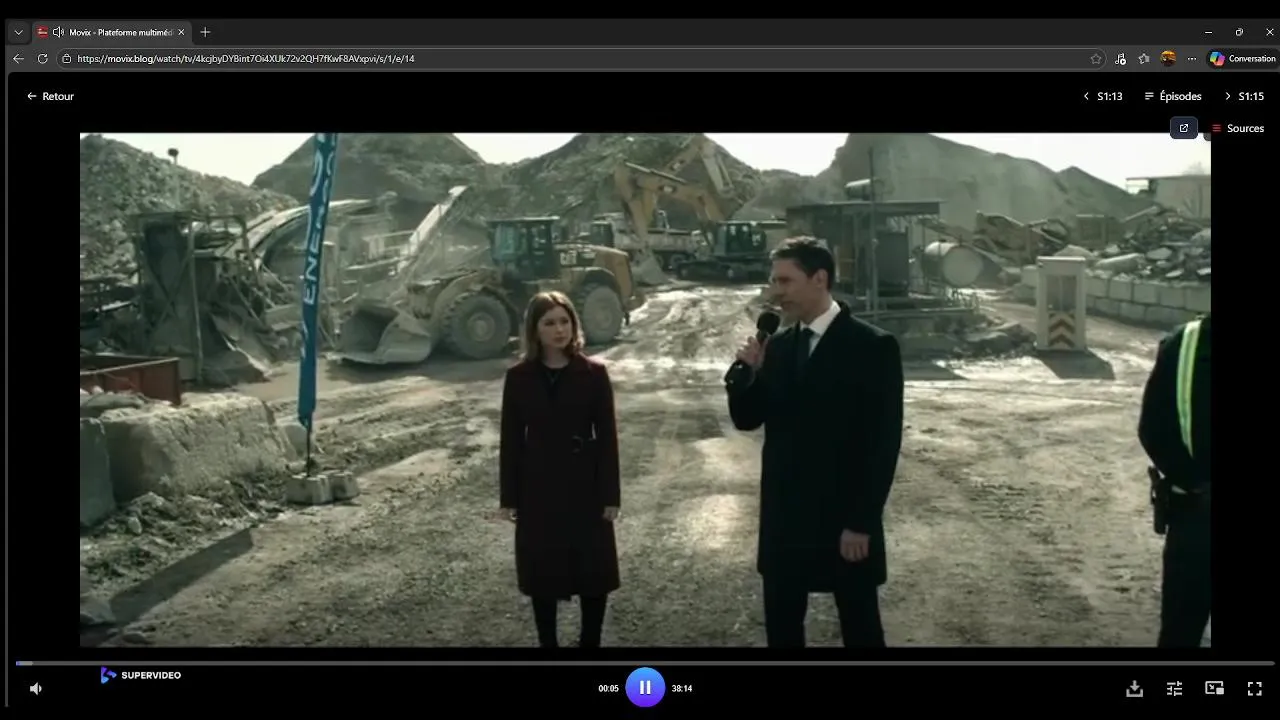View site information lock icon

click(x=67, y=59)
